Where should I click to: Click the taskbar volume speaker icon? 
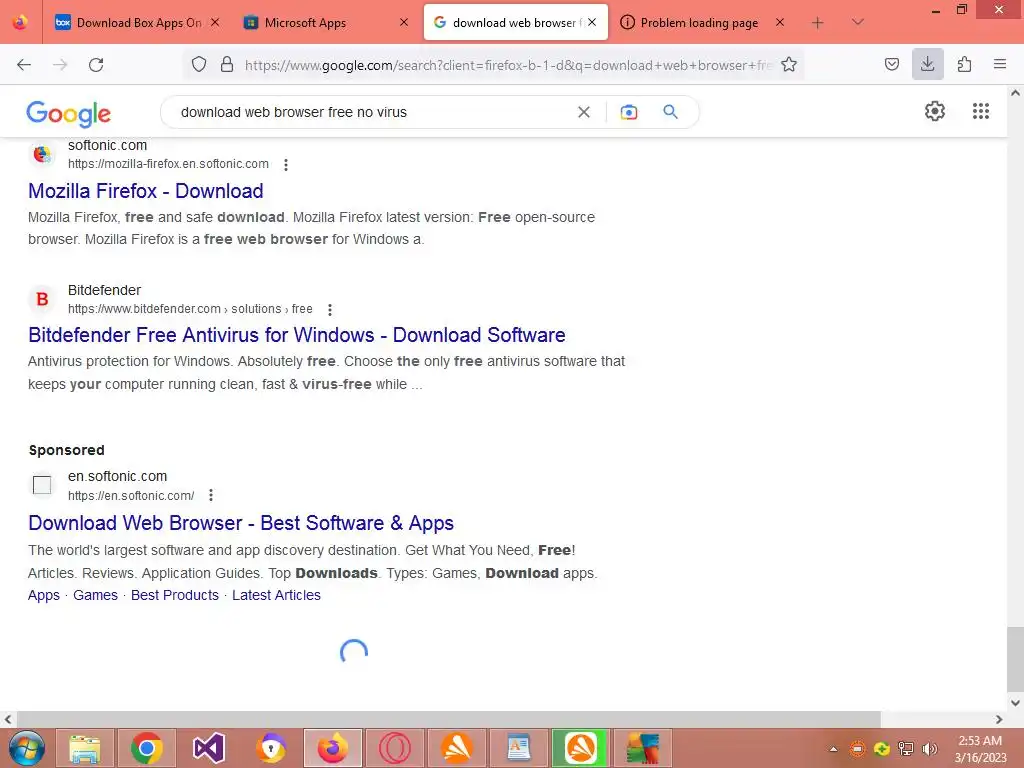pos(929,749)
